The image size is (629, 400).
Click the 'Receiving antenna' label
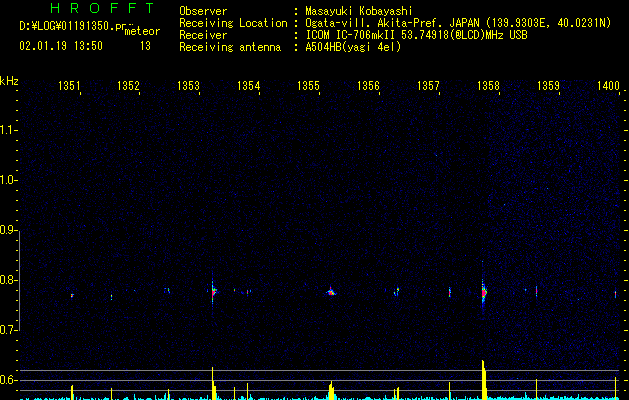pyautogui.click(x=230, y=47)
